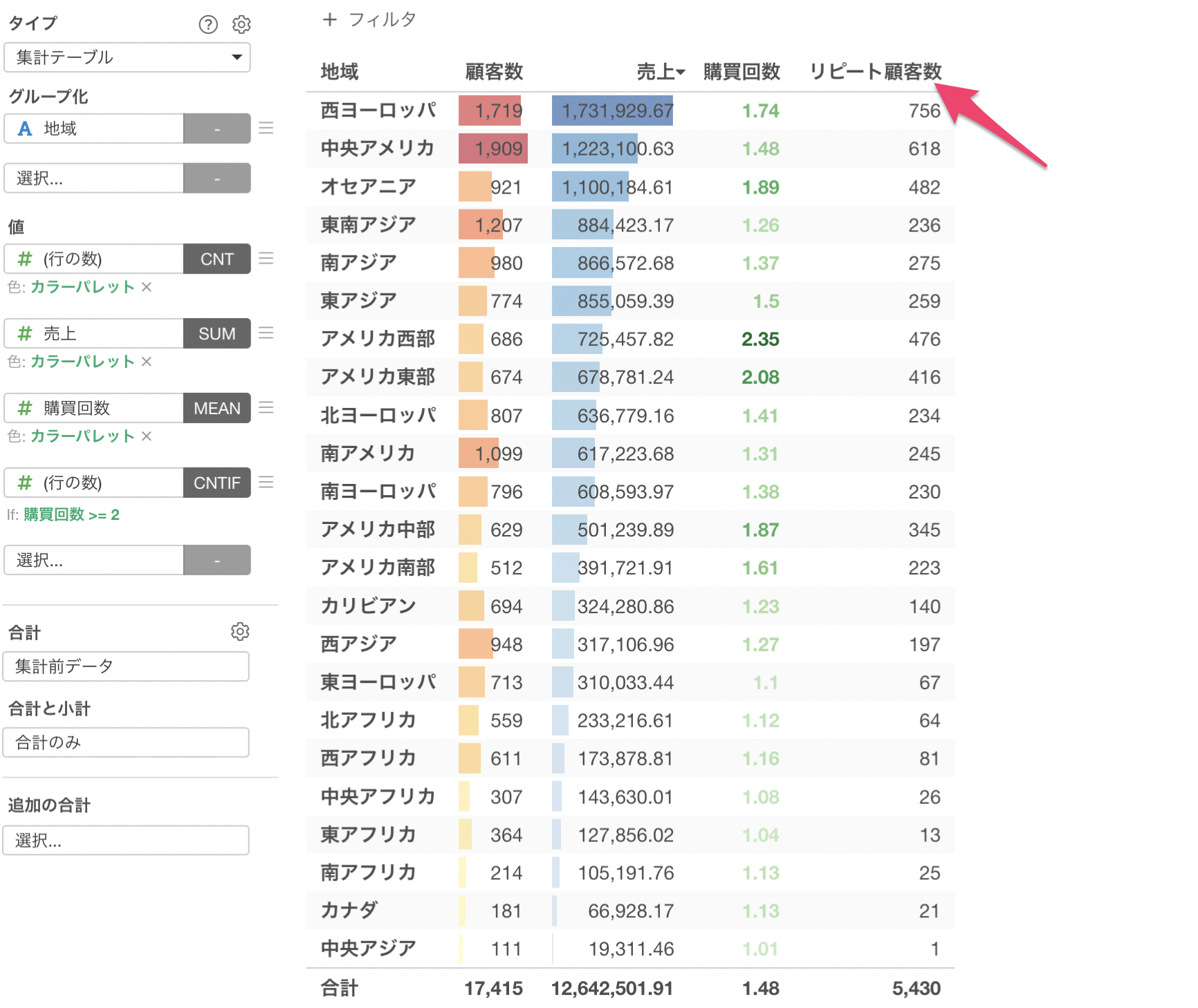Click total customers 17,415
This screenshot has height=1008, width=1198.
[x=494, y=989]
